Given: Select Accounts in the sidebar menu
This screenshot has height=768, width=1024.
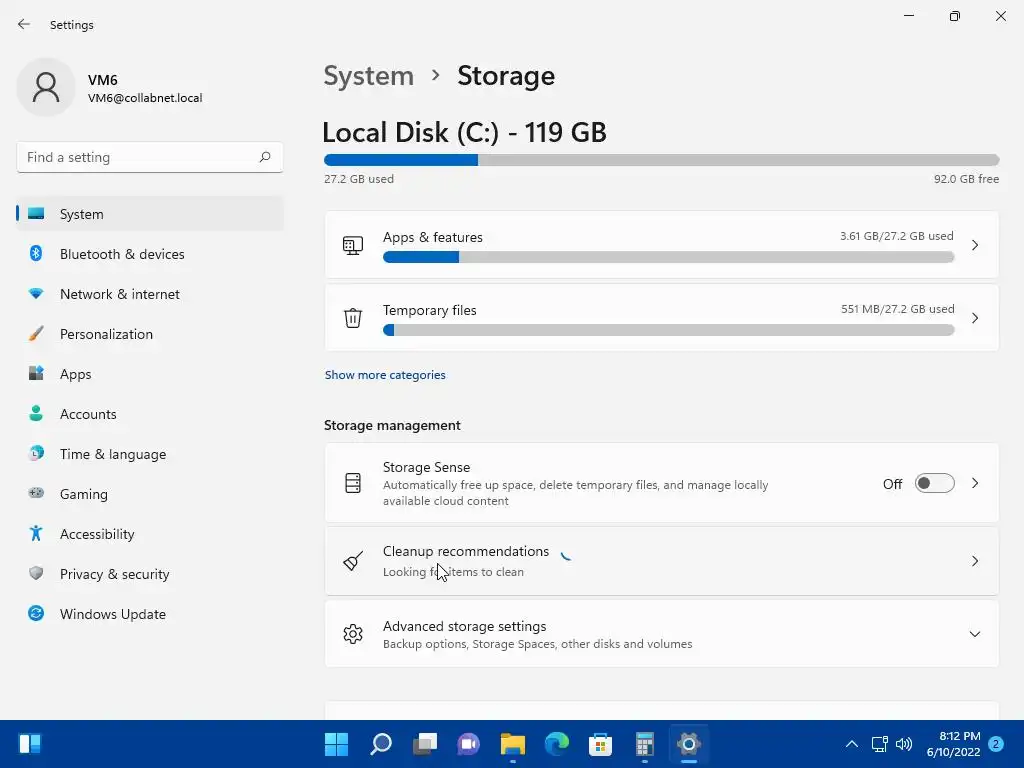Looking at the screenshot, I should click(88, 414).
